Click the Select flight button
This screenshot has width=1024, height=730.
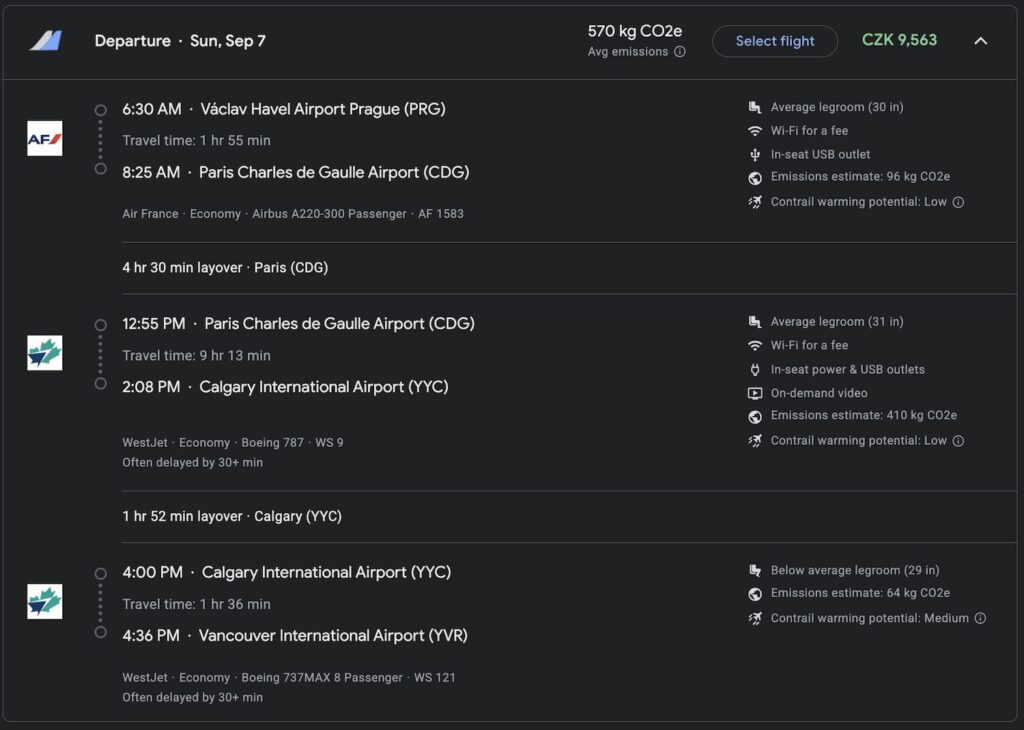tap(774, 41)
